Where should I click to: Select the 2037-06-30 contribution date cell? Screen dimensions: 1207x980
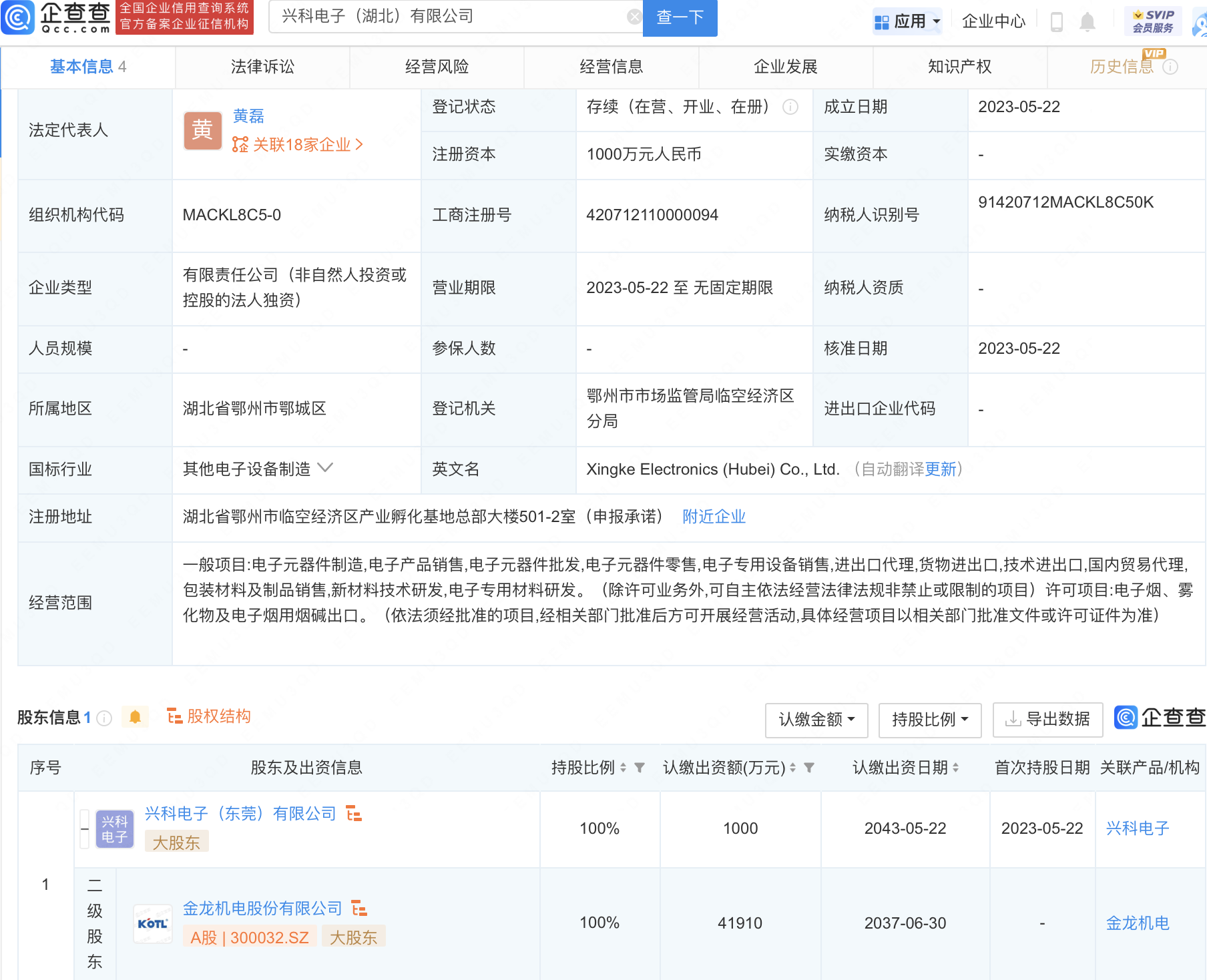click(x=905, y=923)
